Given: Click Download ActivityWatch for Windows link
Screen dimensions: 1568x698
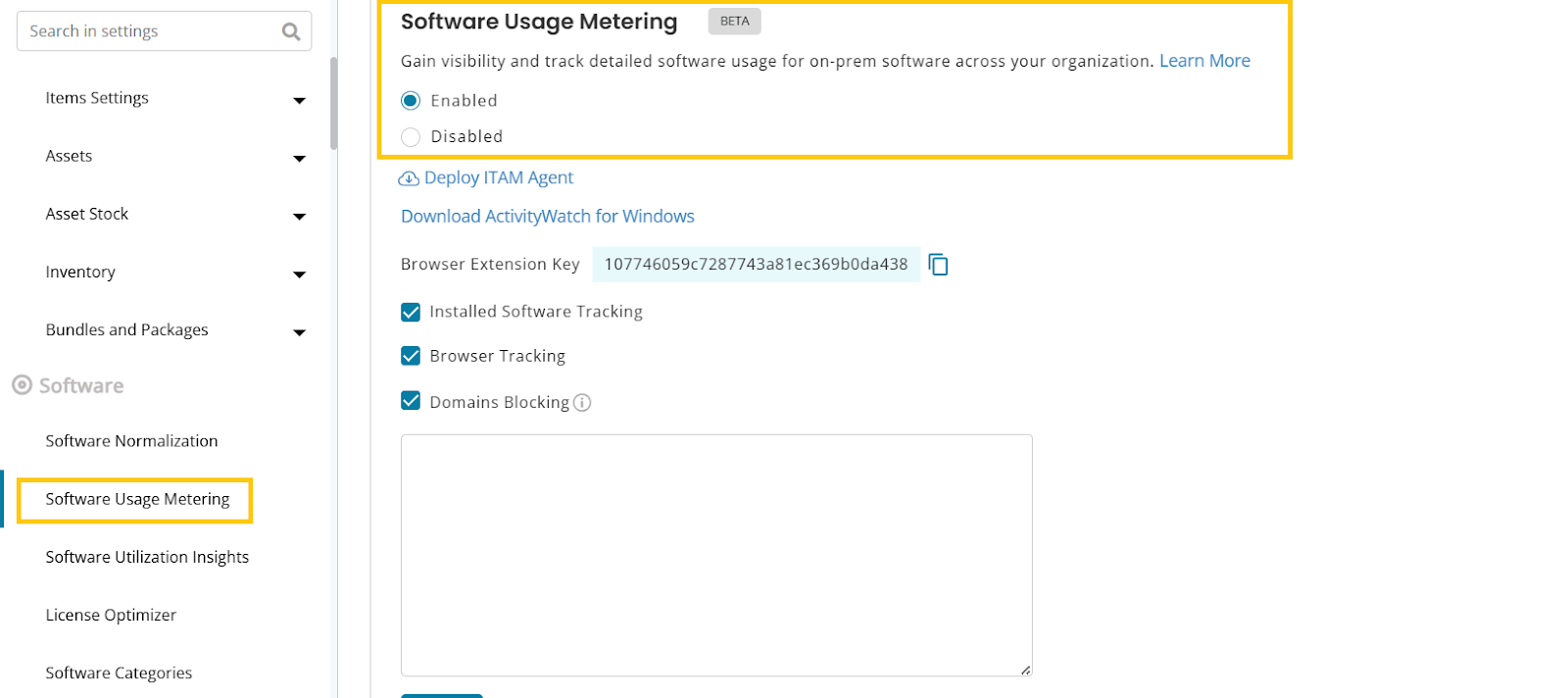Looking at the screenshot, I should [x=547, y=217].
